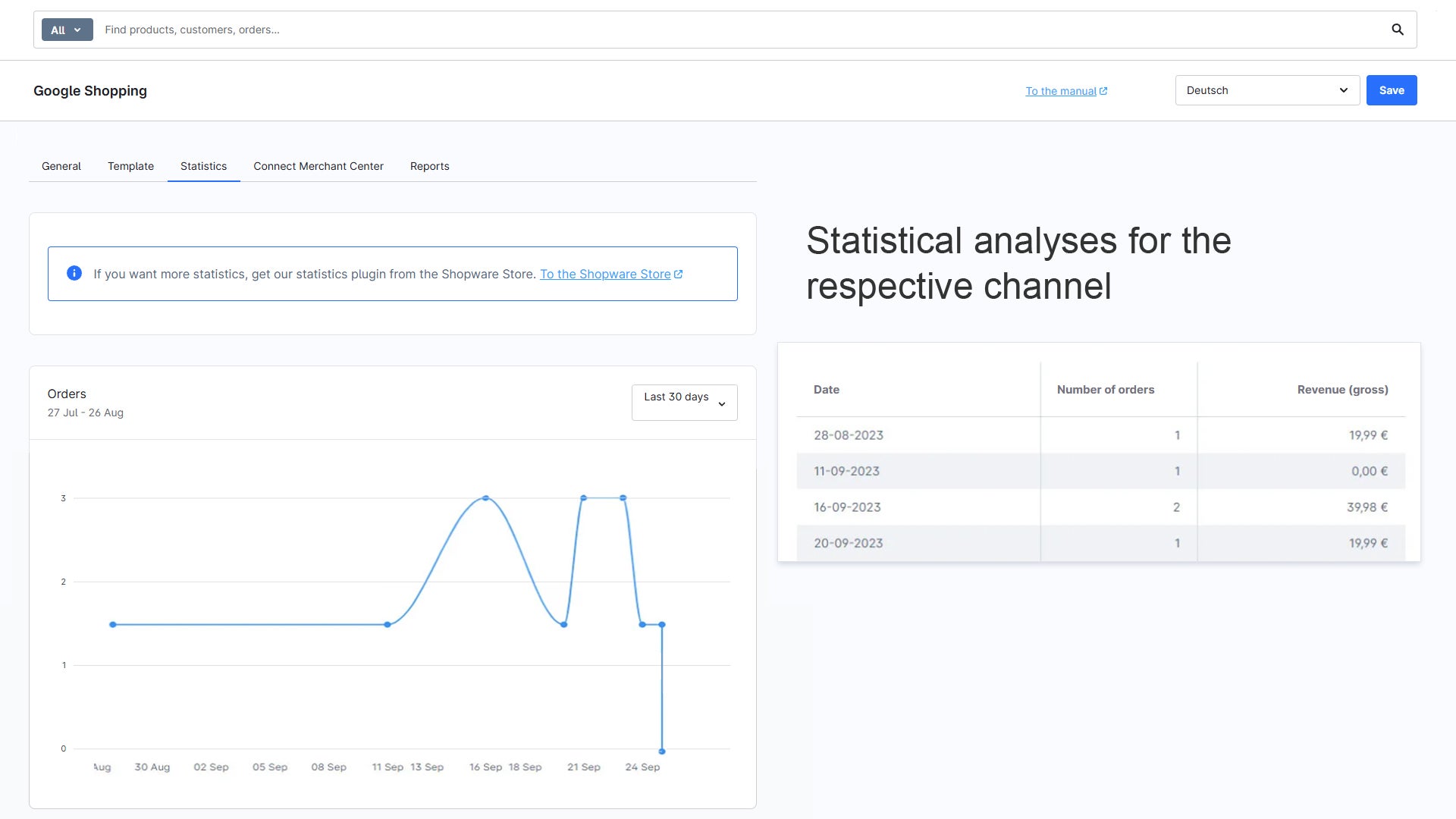Screen dimensions: 1456x819
Task: Select the Statistics tab
Action: 203,166
